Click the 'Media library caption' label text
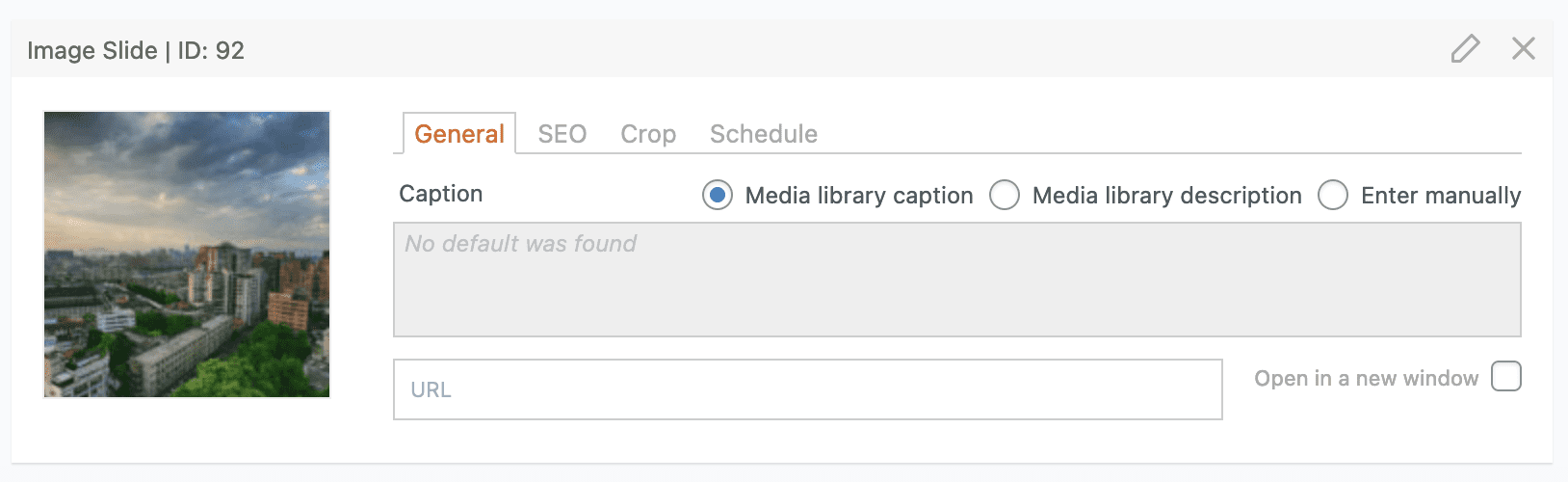This screenshot has width=1568, height=482. (859, 196)
